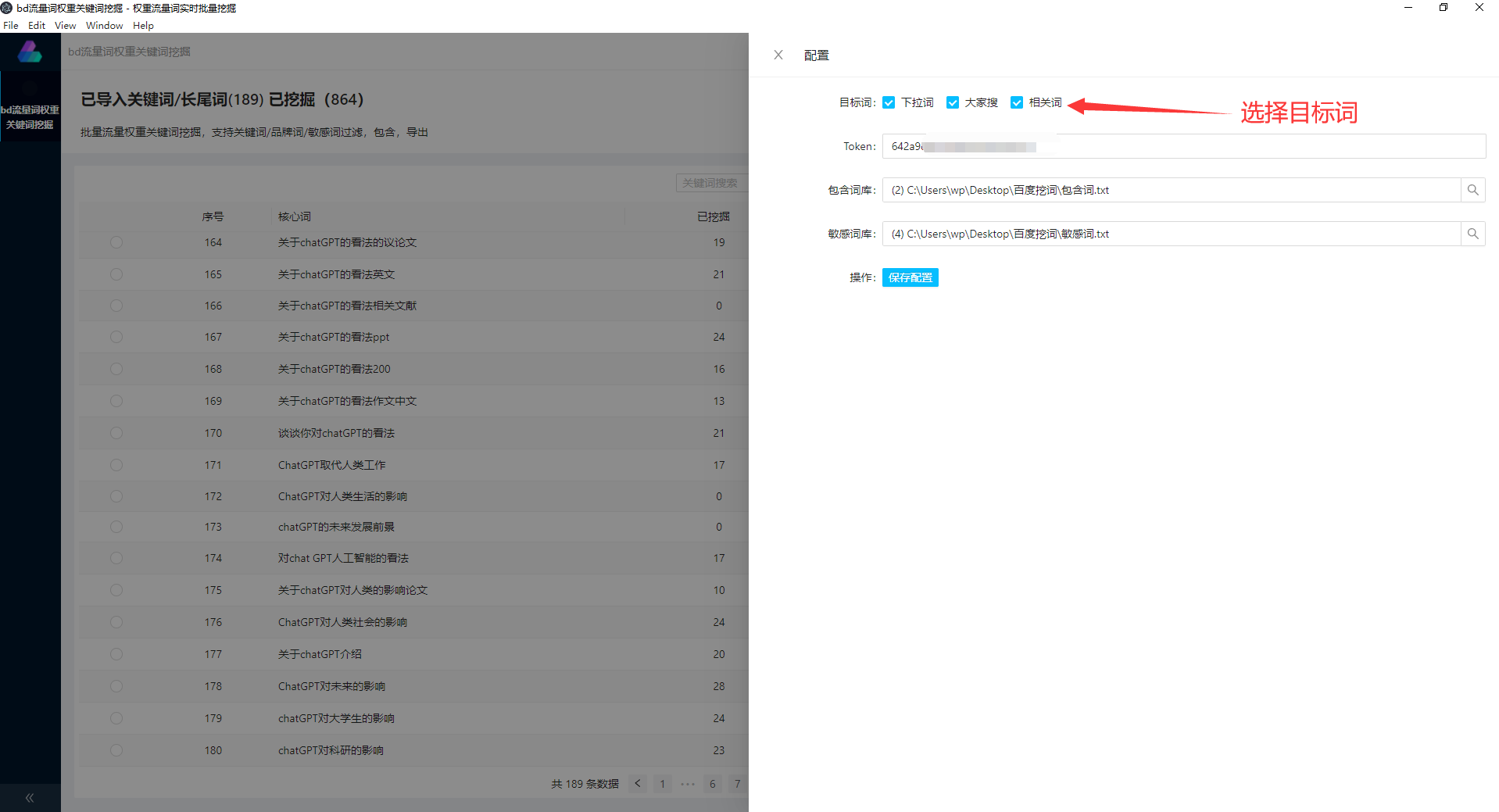Select the radio button for row 164
Screen dimensions: 1499x812
(116, 242)
